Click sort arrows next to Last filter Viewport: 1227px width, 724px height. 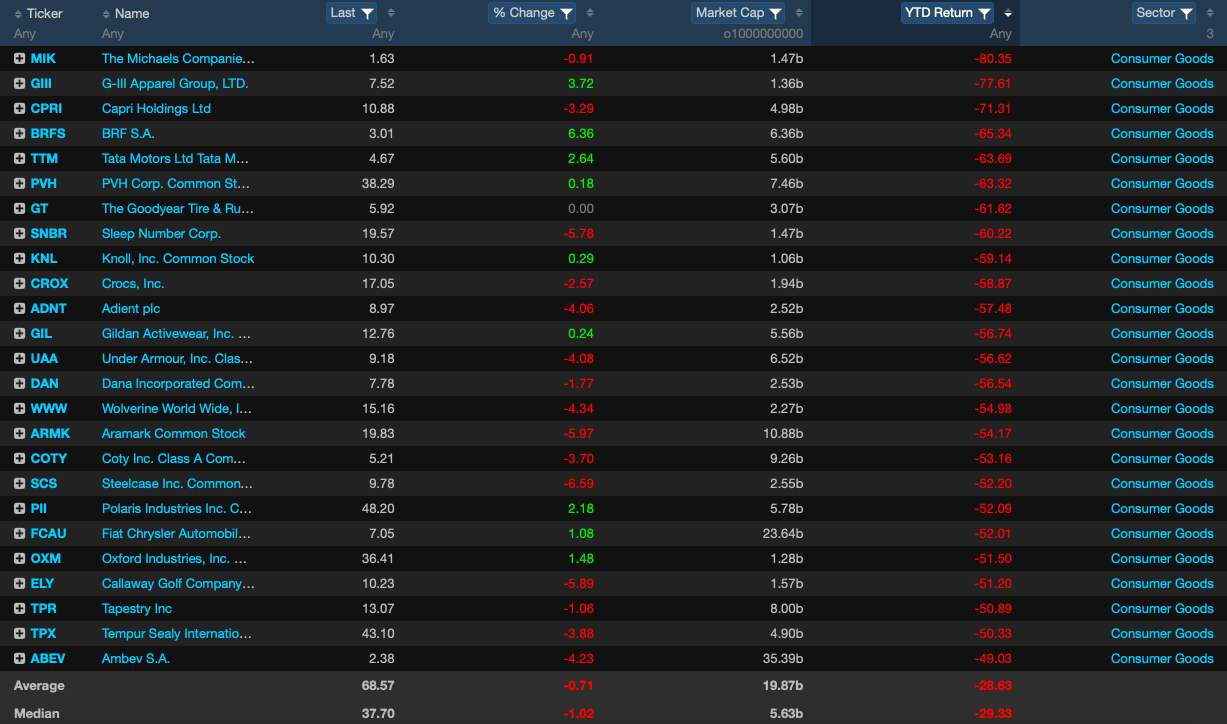click(x=391, y=13)
